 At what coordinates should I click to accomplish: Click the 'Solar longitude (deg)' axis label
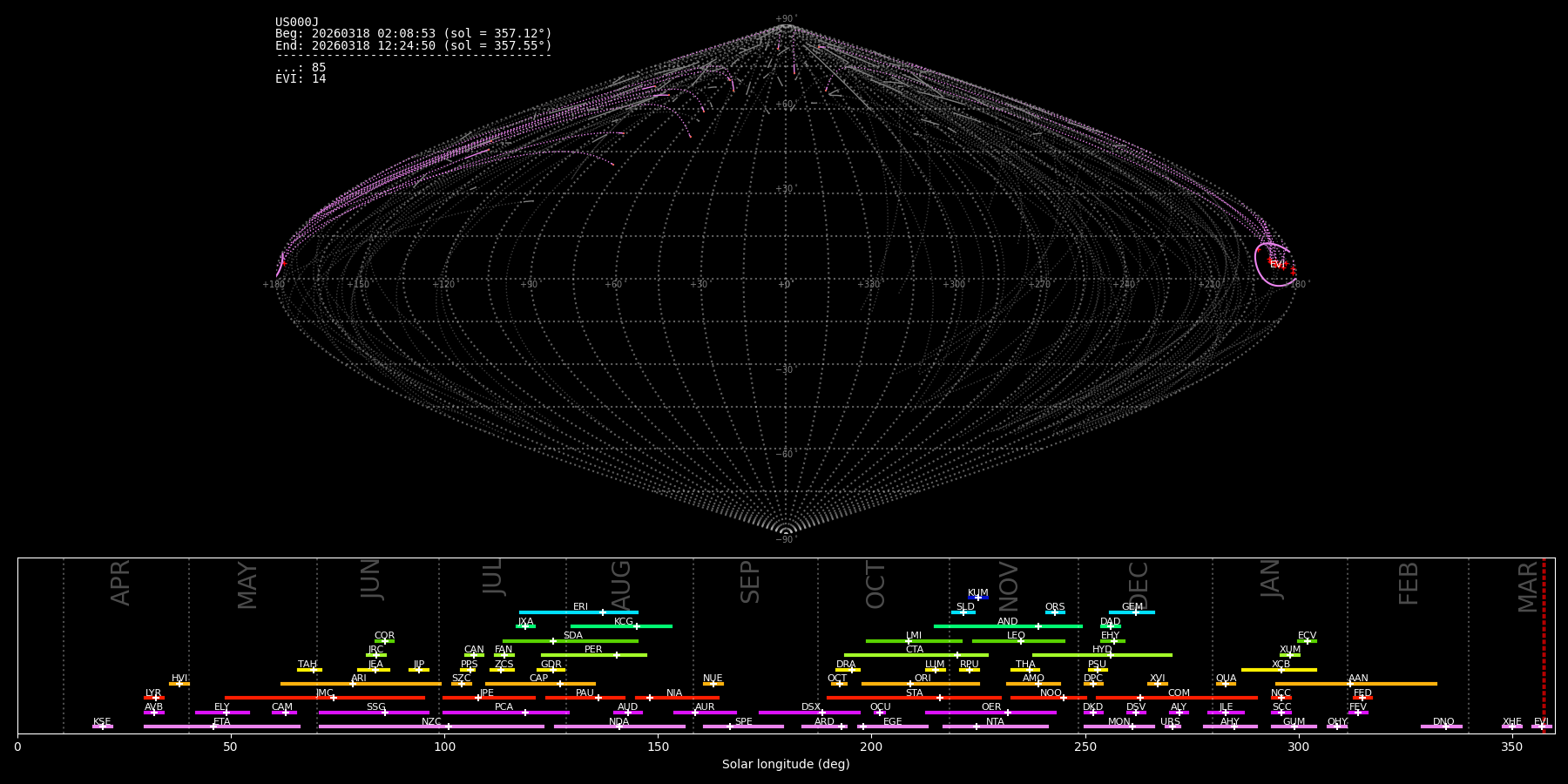pyautogui.click(x=786, y=765)
